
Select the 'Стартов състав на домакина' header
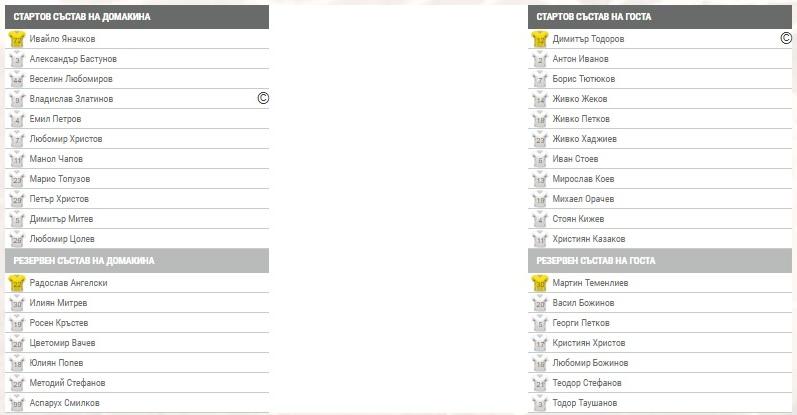(82, 17)
